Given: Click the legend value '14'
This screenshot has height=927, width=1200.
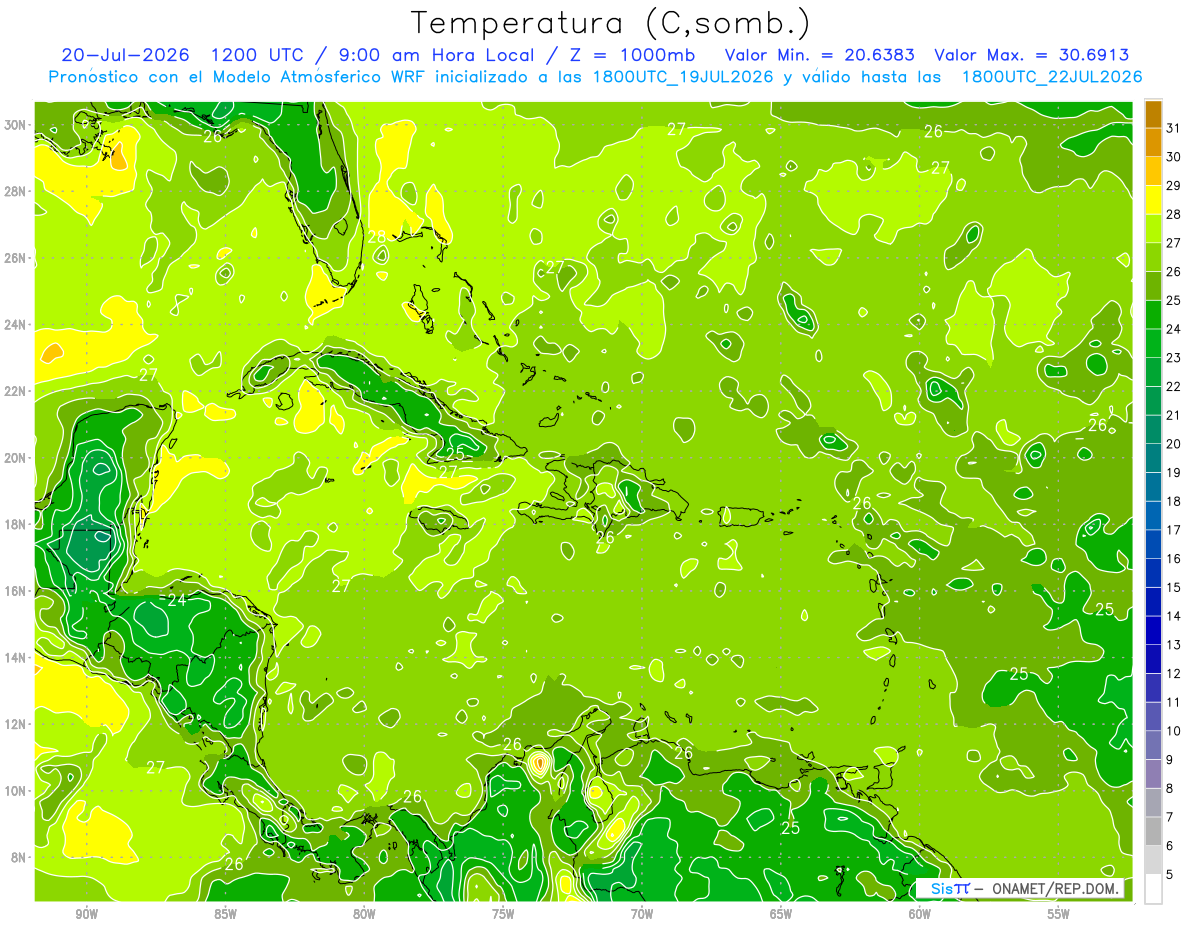Looking at the screenshot, I should point(1174,616).
